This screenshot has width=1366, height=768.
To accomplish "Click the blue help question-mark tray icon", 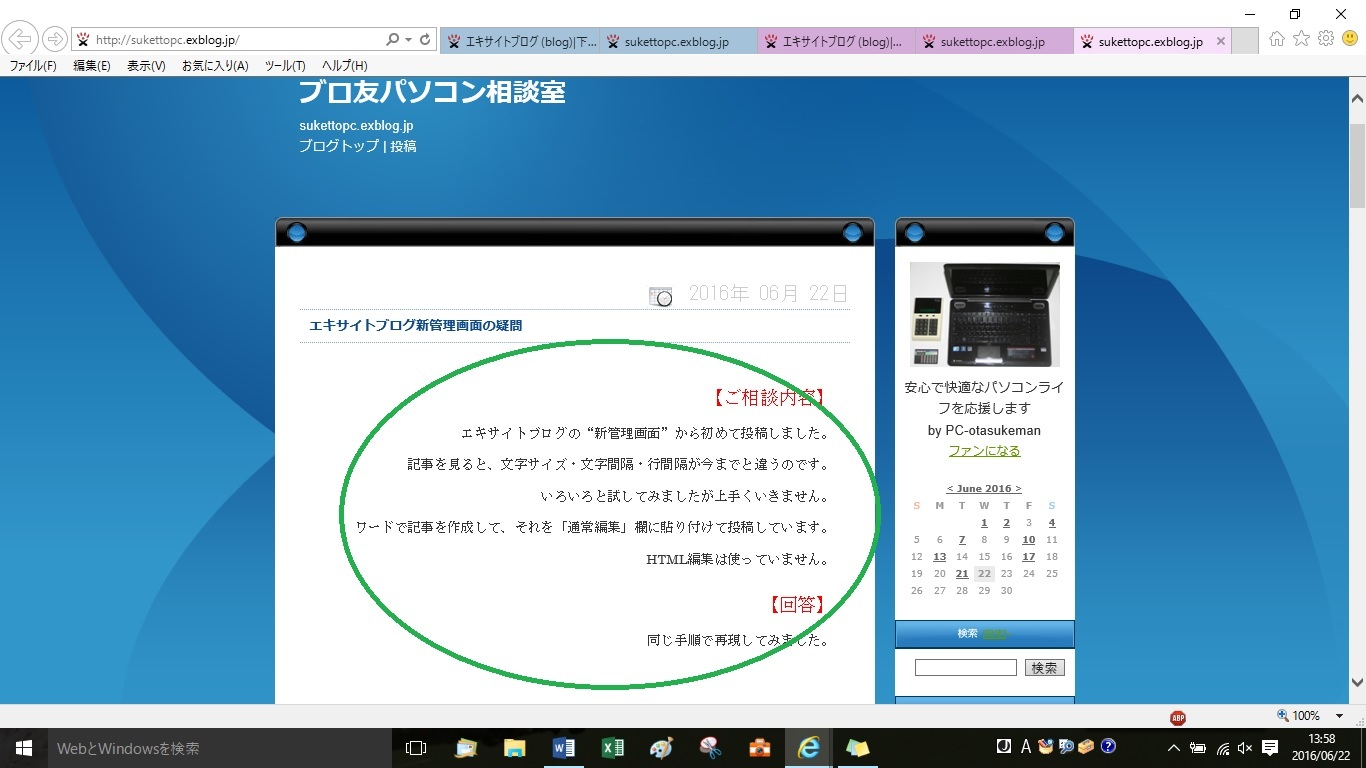I will tap(1108, 746).
